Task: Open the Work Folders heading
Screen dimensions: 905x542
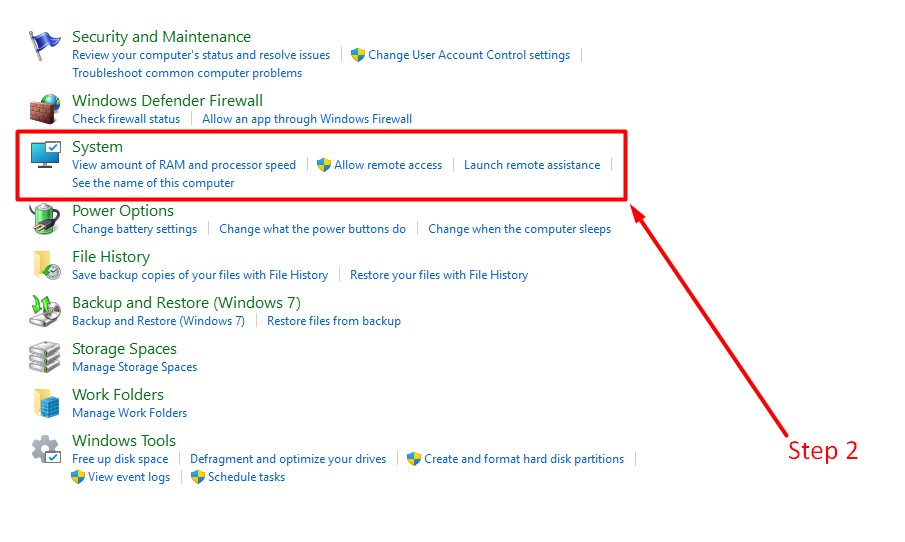Action: pyautogui.click(x=118, y=395)
